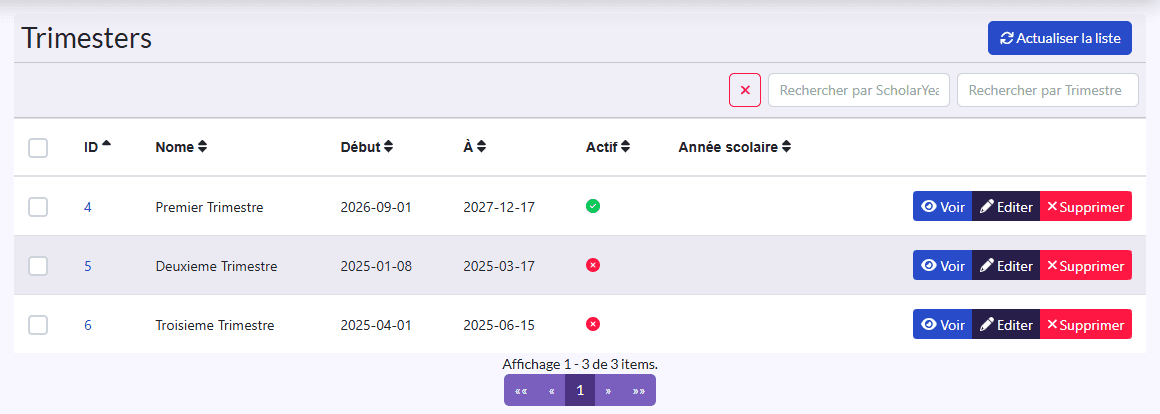Viewport: 1160px width, 414px height.
Task: Click Voir for Troisieme Trimestre
Action: click(942, 324)
